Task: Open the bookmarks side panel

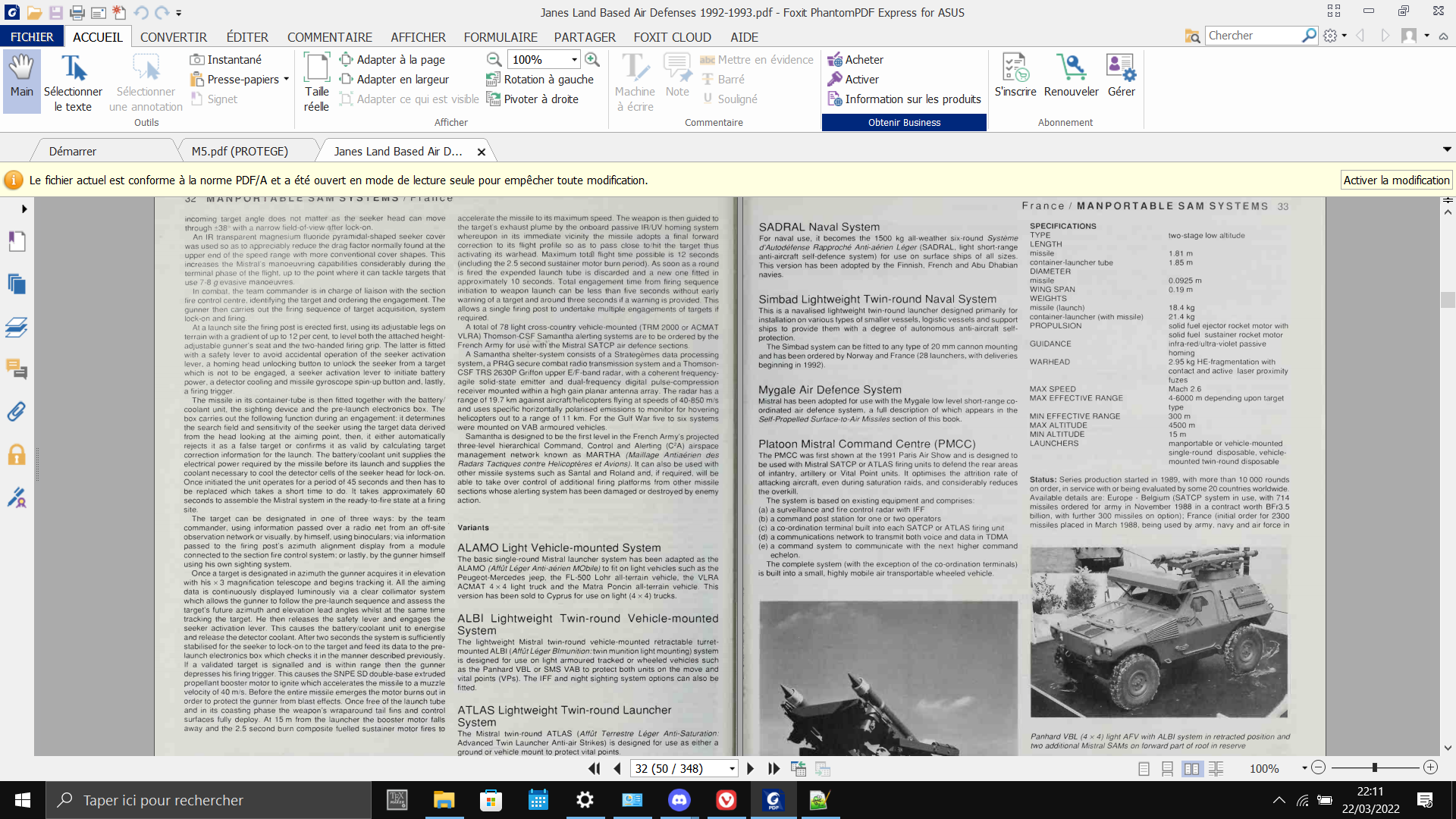Action: pos(17,241)
